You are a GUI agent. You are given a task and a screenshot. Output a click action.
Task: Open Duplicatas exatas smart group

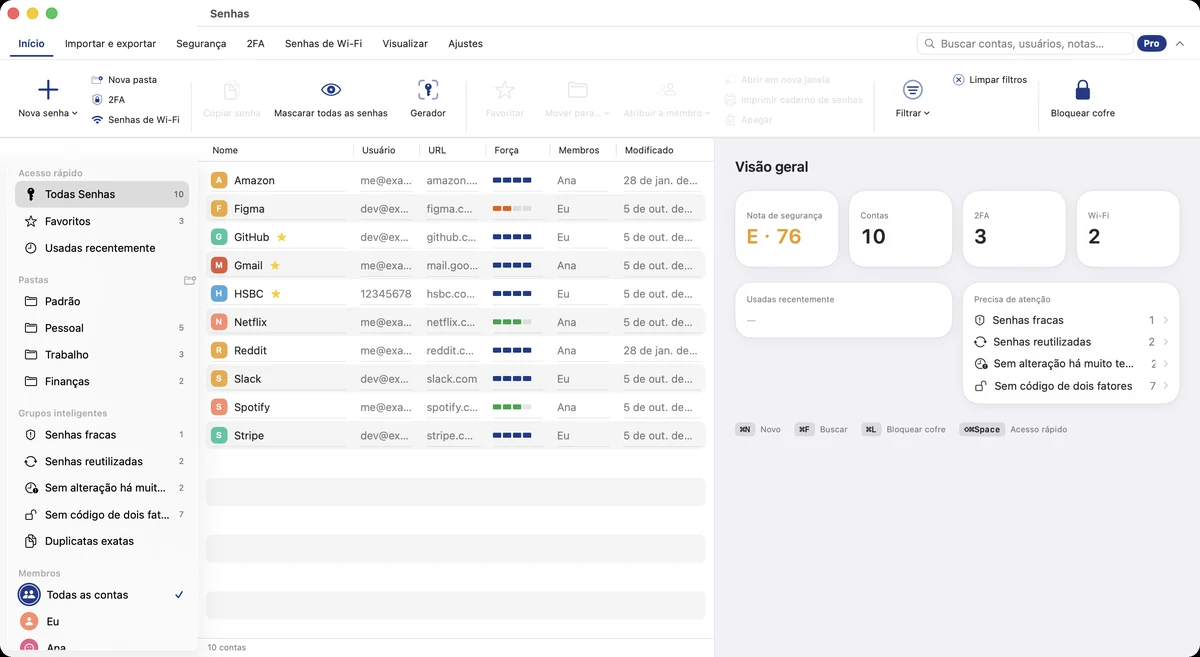(102, 541)
